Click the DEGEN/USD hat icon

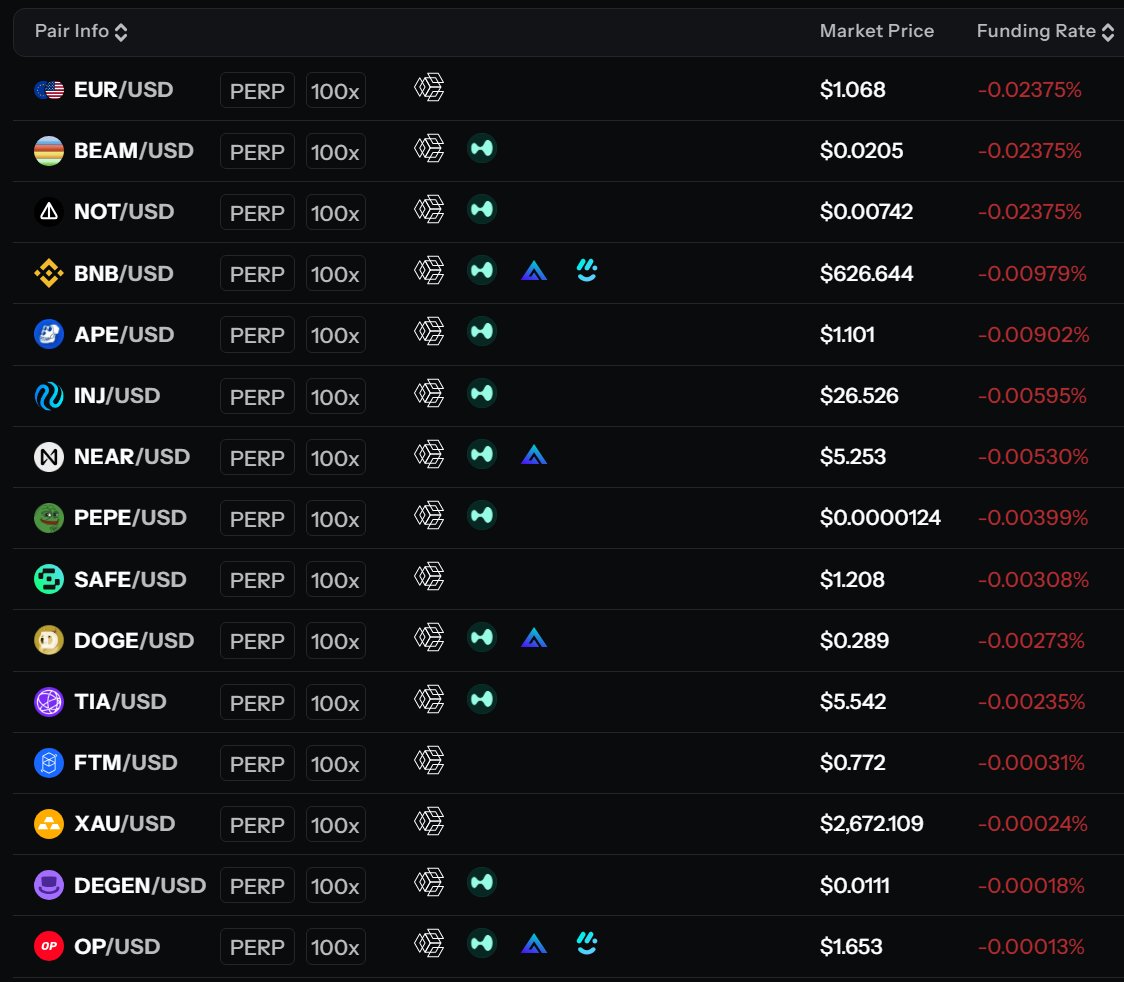49,885
